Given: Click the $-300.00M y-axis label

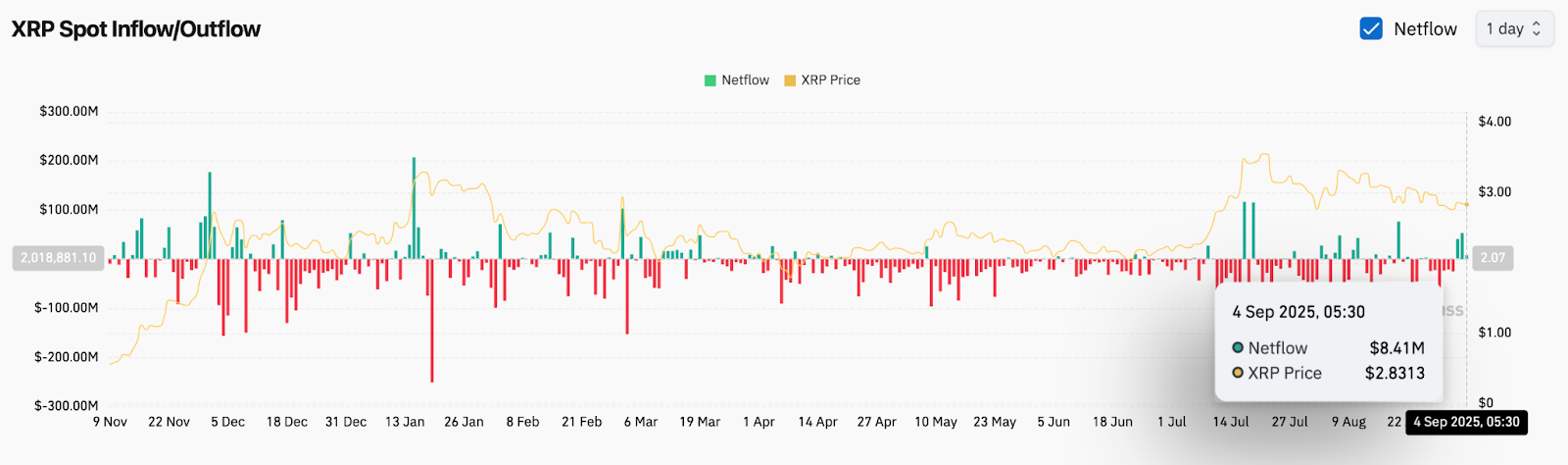Looking at the screenshot, I should coord(67,405).
